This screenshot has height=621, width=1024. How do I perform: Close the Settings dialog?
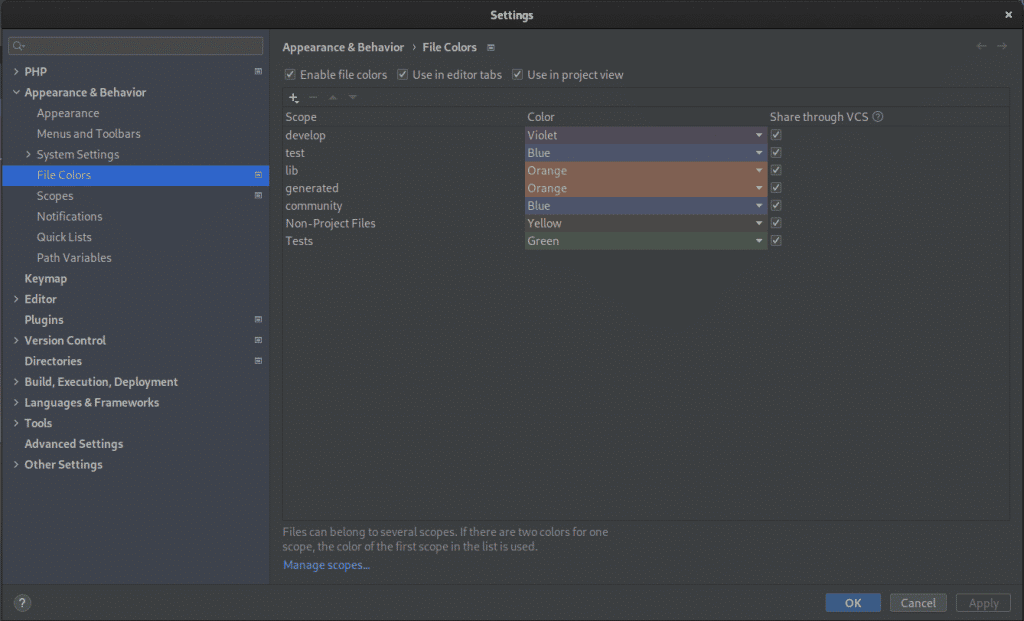click(1008, 14)
